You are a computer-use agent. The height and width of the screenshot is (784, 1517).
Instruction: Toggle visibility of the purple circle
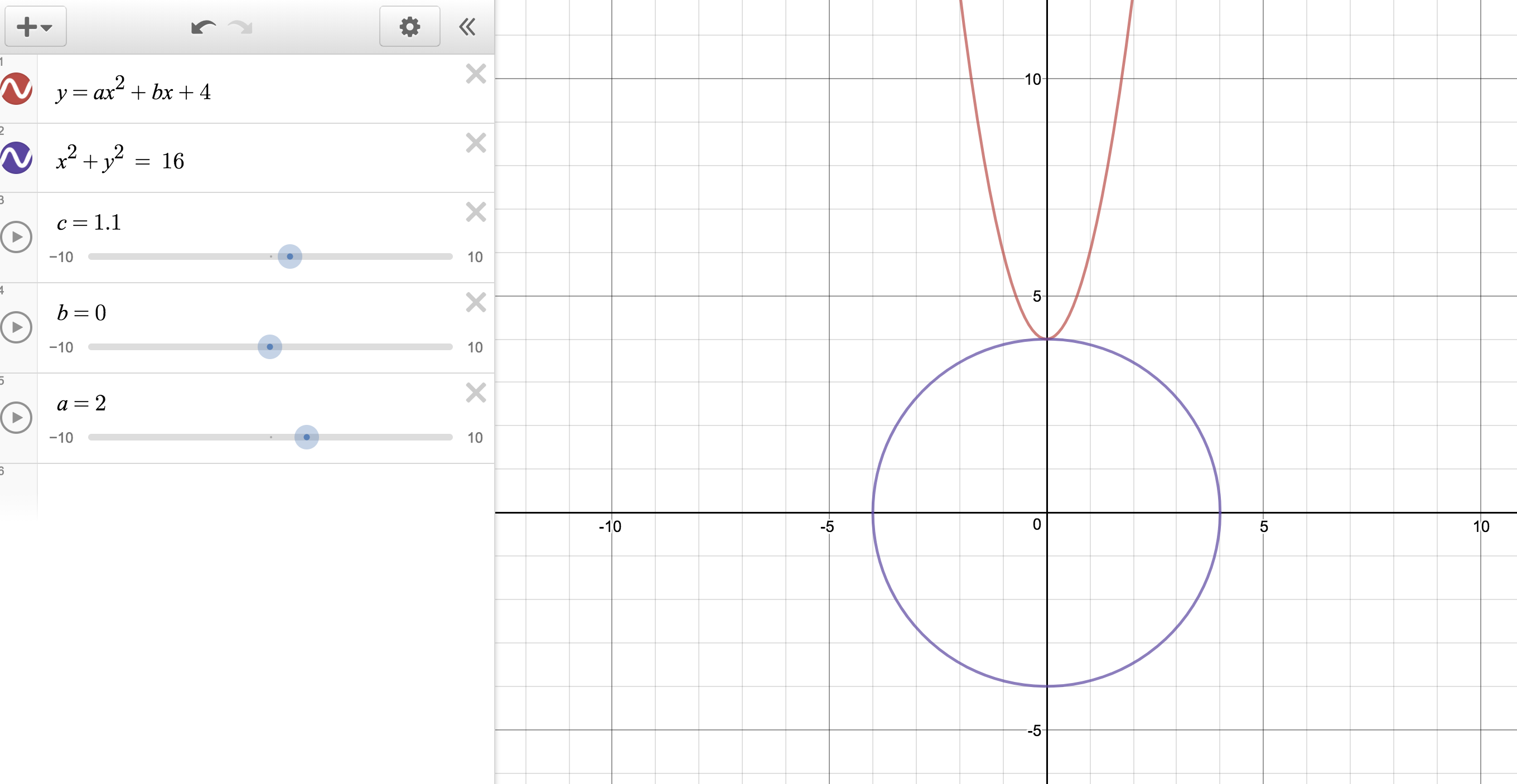17,158
